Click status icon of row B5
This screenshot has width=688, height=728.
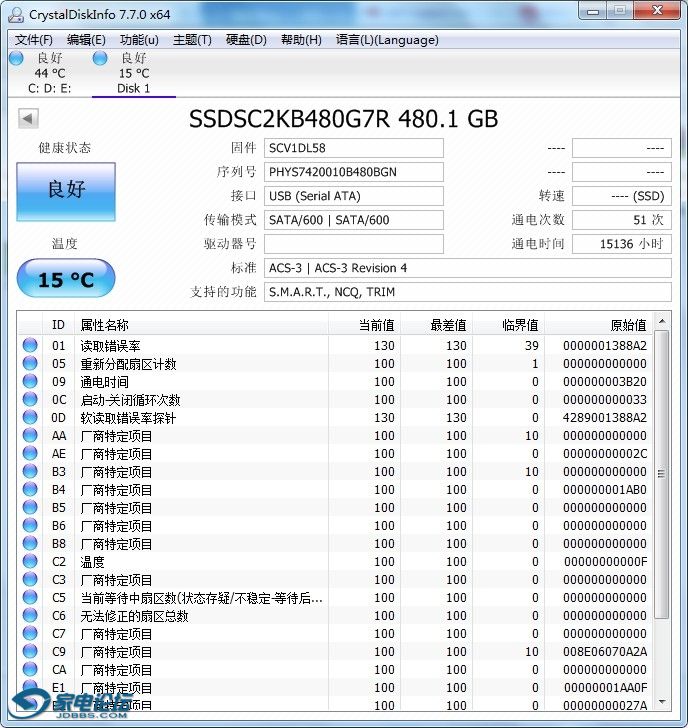(x=30, y=507)
